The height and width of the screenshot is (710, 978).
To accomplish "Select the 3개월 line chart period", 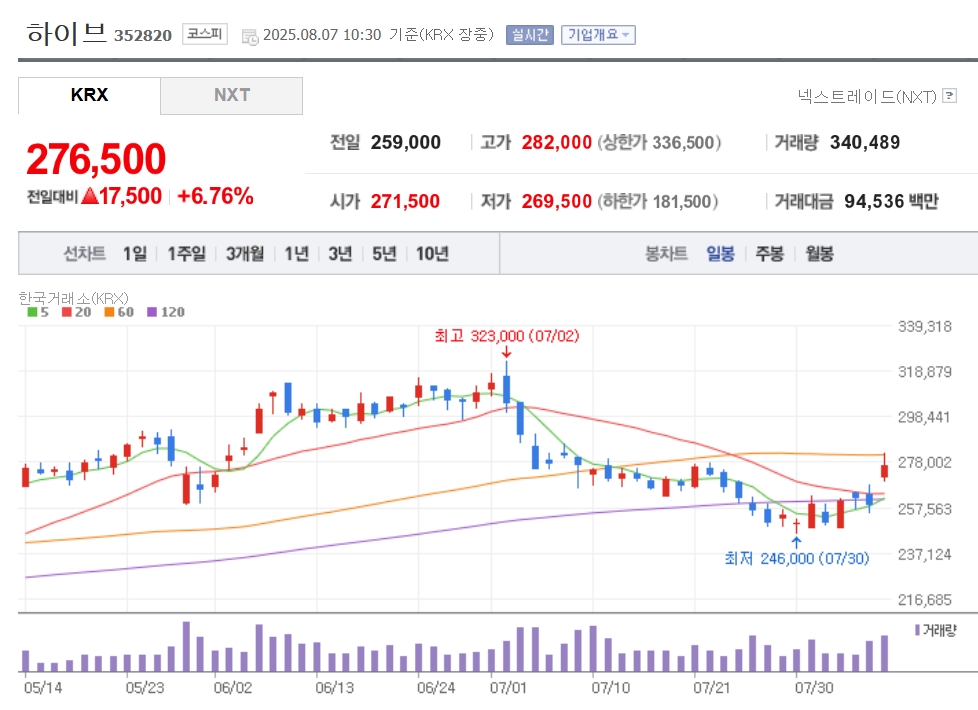I will coord(244,253).
